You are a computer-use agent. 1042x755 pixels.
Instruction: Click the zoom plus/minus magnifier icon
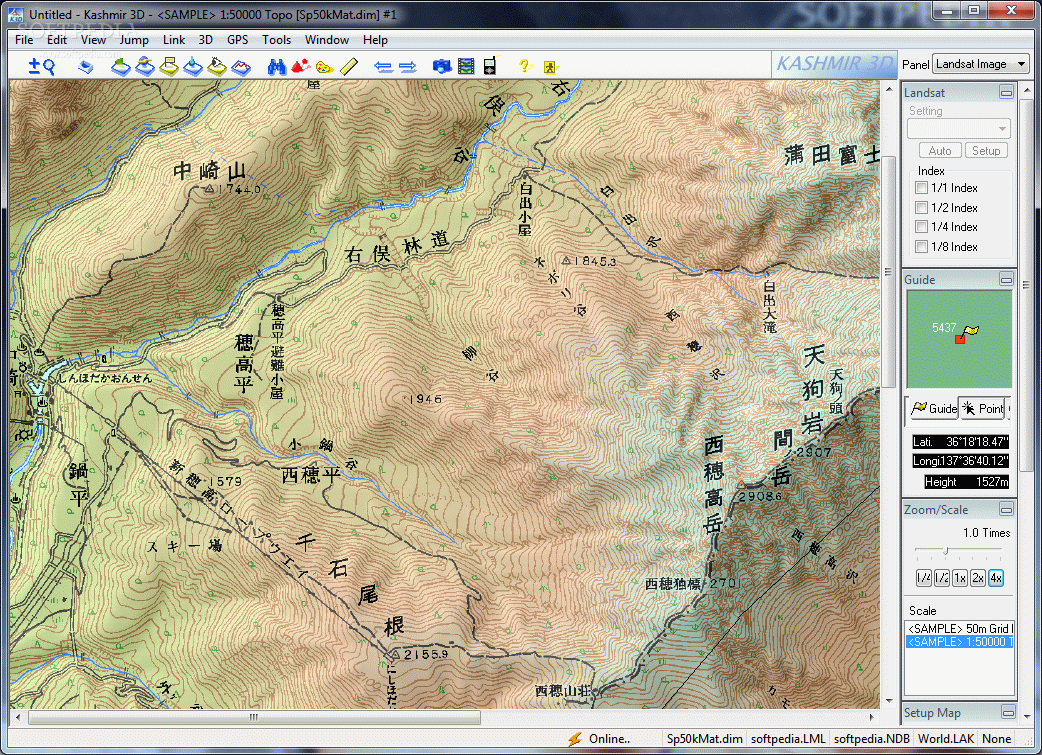coord(41,66)
